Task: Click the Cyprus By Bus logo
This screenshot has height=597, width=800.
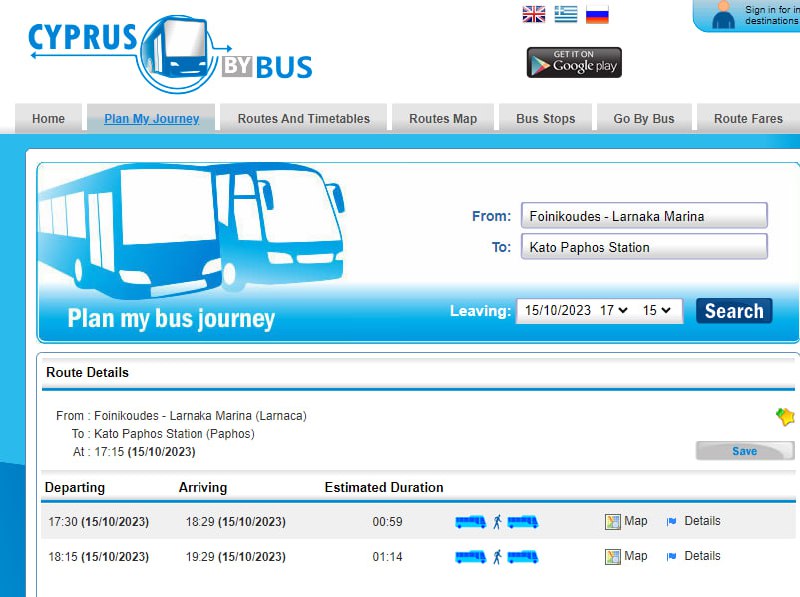Action: [x=170, y=48]
